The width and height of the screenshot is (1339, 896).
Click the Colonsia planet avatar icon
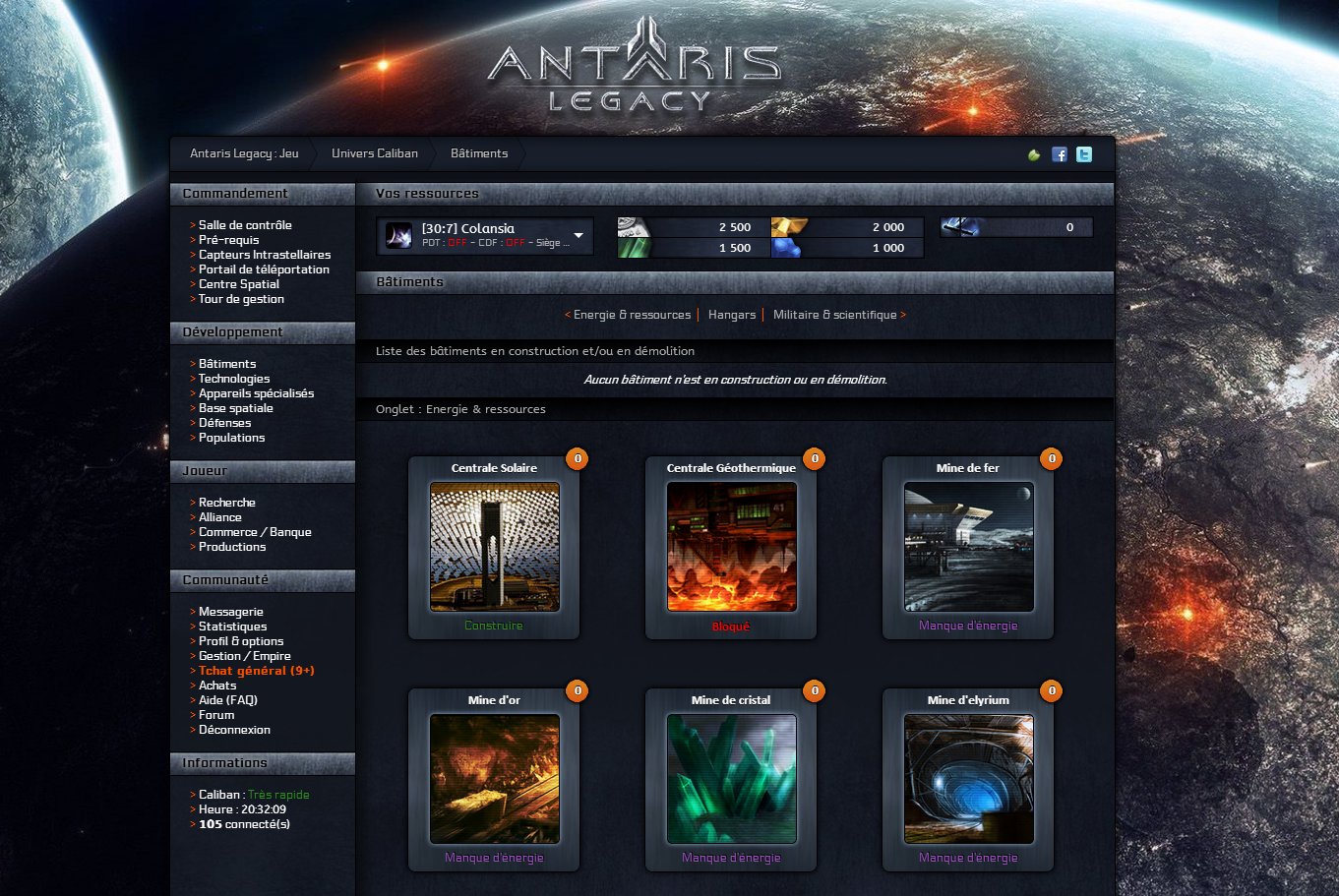(x=398, y=236)
